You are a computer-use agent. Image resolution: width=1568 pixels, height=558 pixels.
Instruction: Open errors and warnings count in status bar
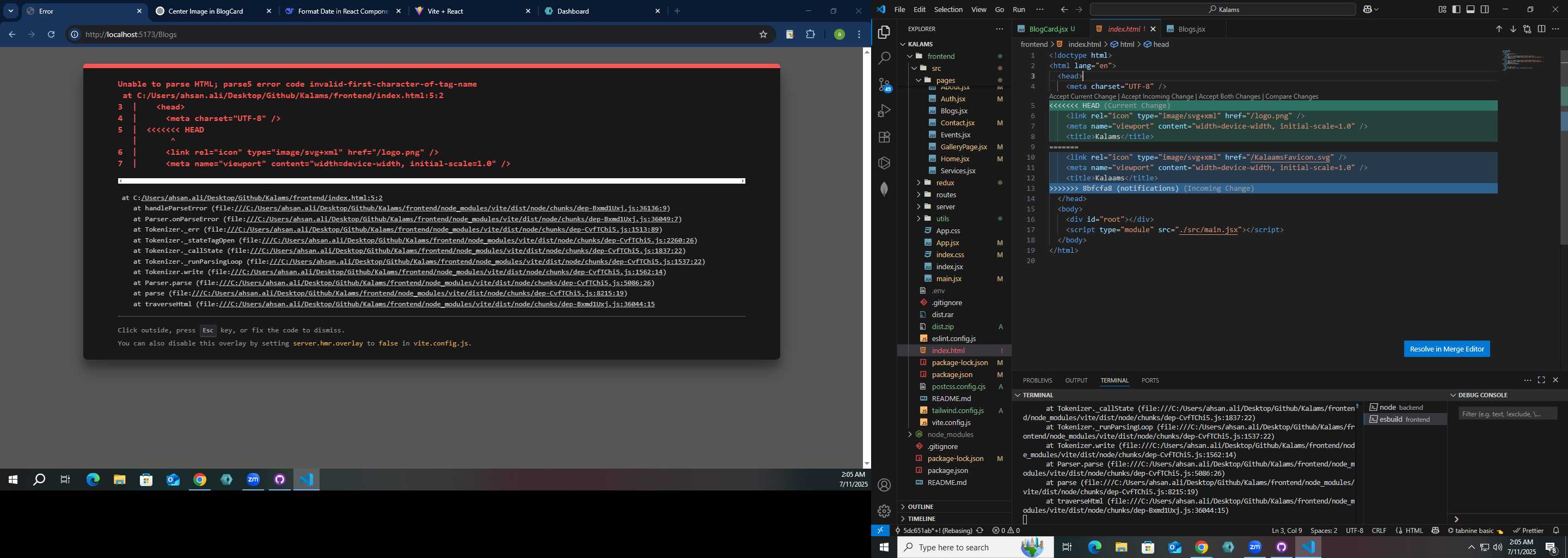coord(1006,531)
